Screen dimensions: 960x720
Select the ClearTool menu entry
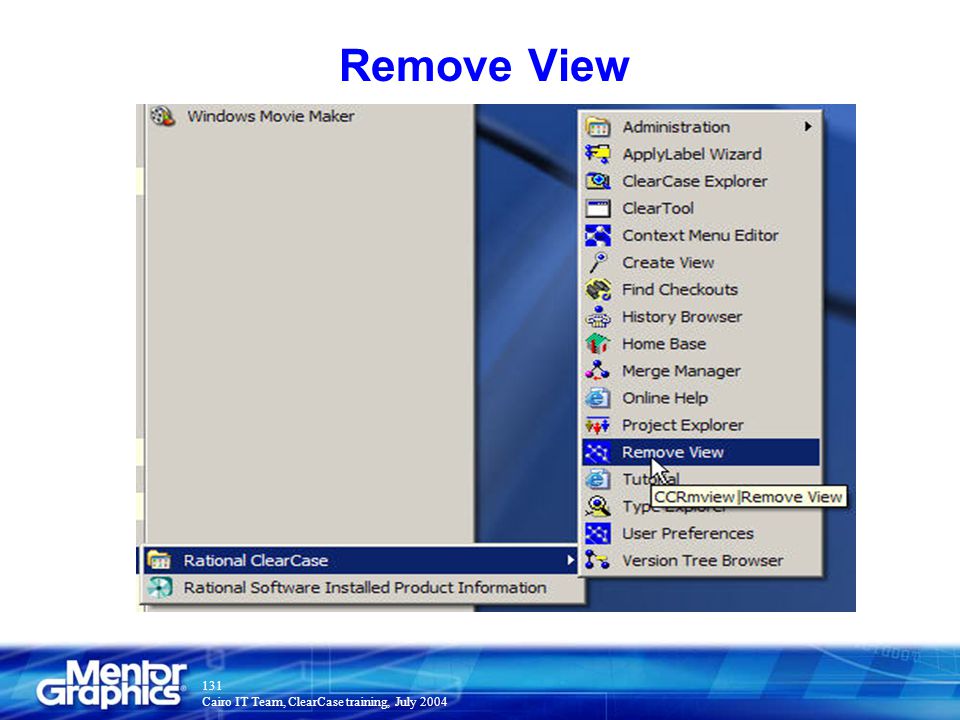701,208
